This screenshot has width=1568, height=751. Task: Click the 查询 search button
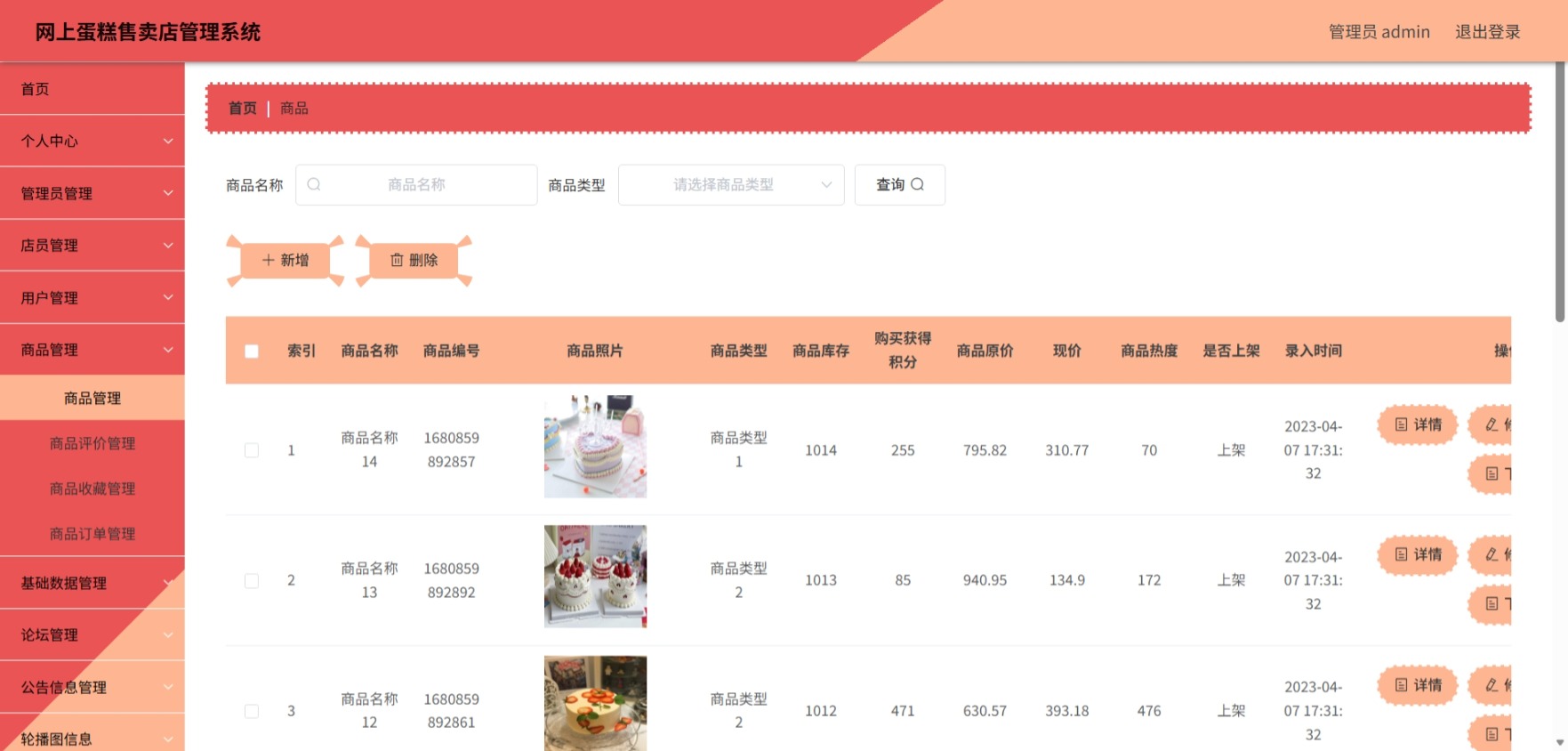pyautogui.click(x=899, y=184)
